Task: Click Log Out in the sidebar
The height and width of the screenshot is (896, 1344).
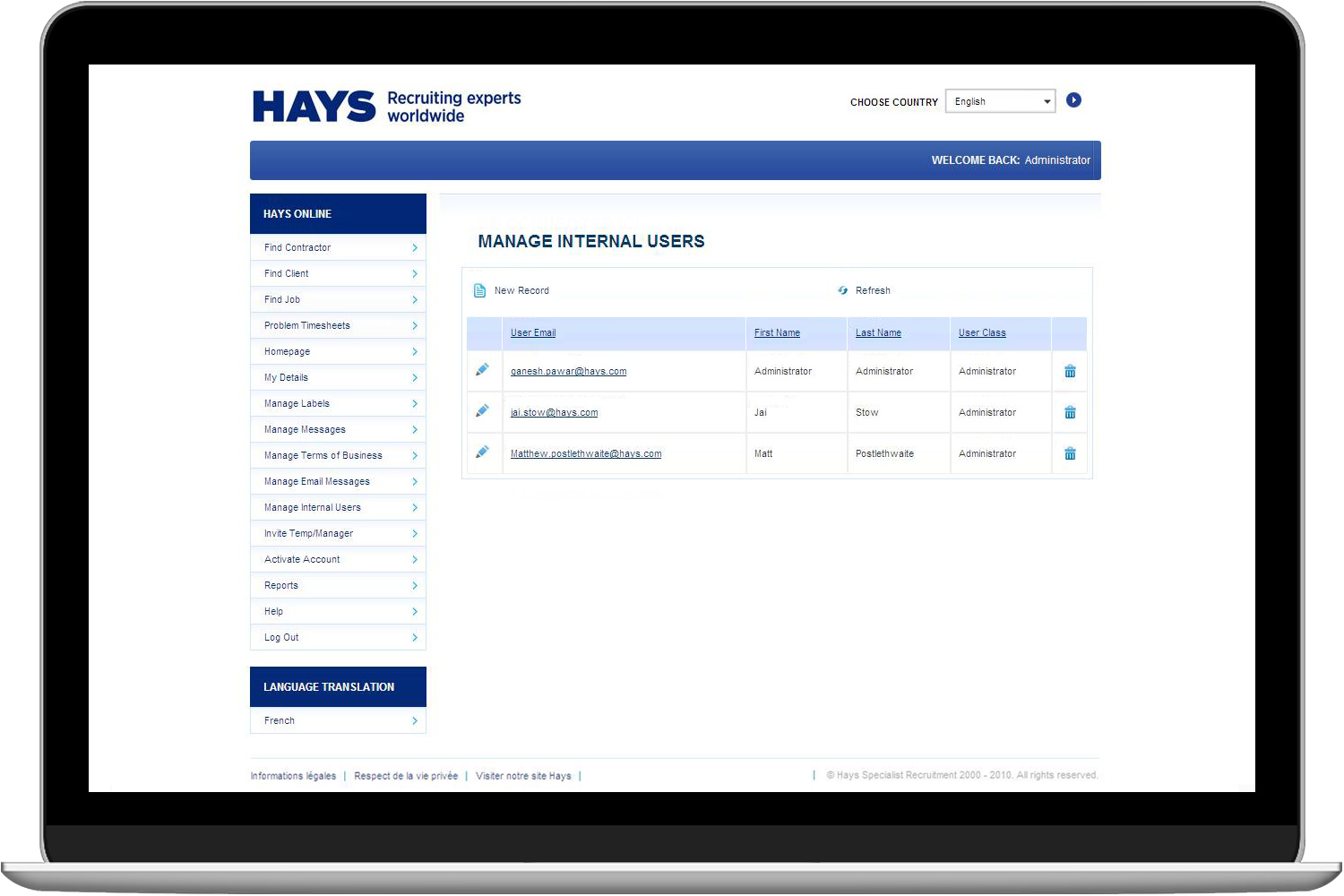Action: point(338,637)
